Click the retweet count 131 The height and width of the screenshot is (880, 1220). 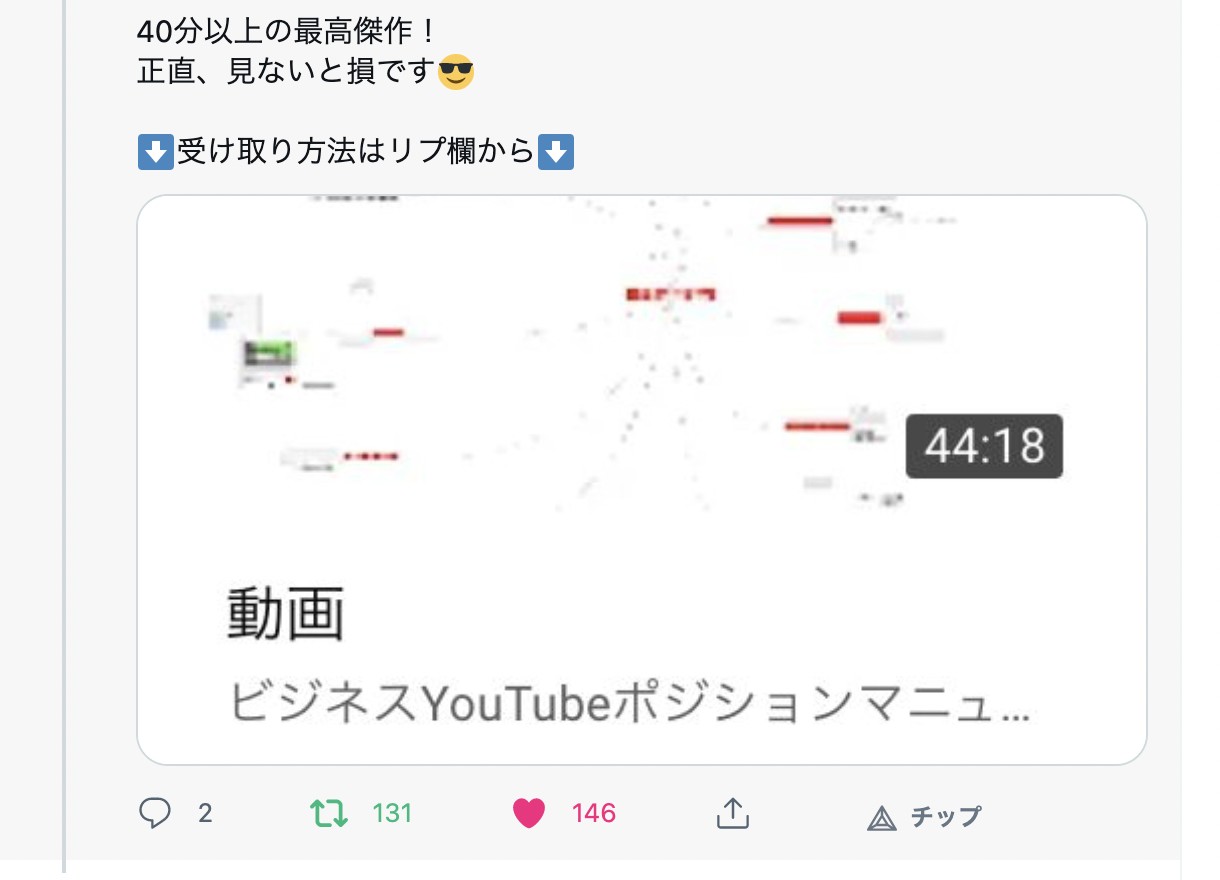[392, 814]
